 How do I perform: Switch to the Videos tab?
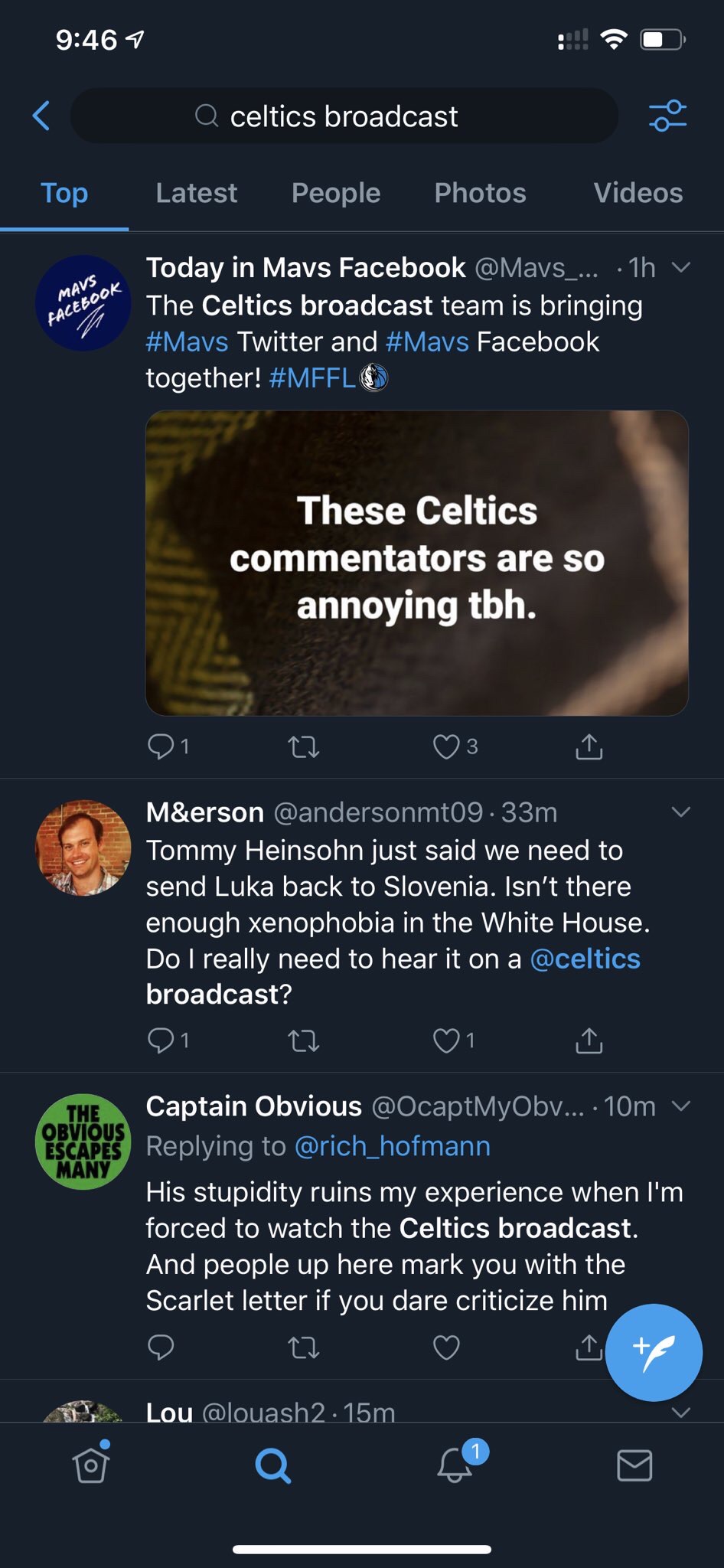638,193
